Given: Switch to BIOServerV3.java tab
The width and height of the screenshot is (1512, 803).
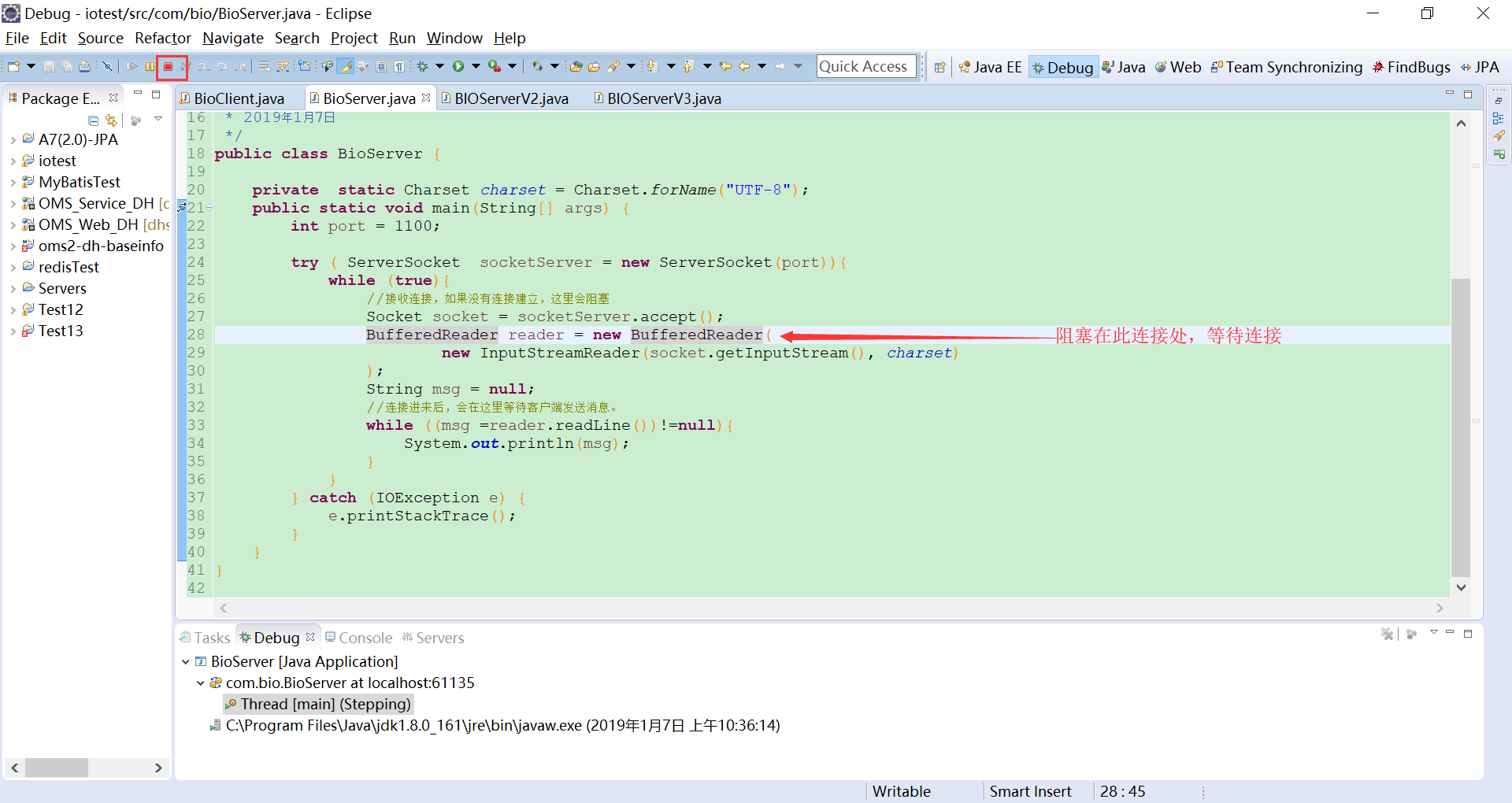Looking at the screenshot, I should (x=664, y=98).
